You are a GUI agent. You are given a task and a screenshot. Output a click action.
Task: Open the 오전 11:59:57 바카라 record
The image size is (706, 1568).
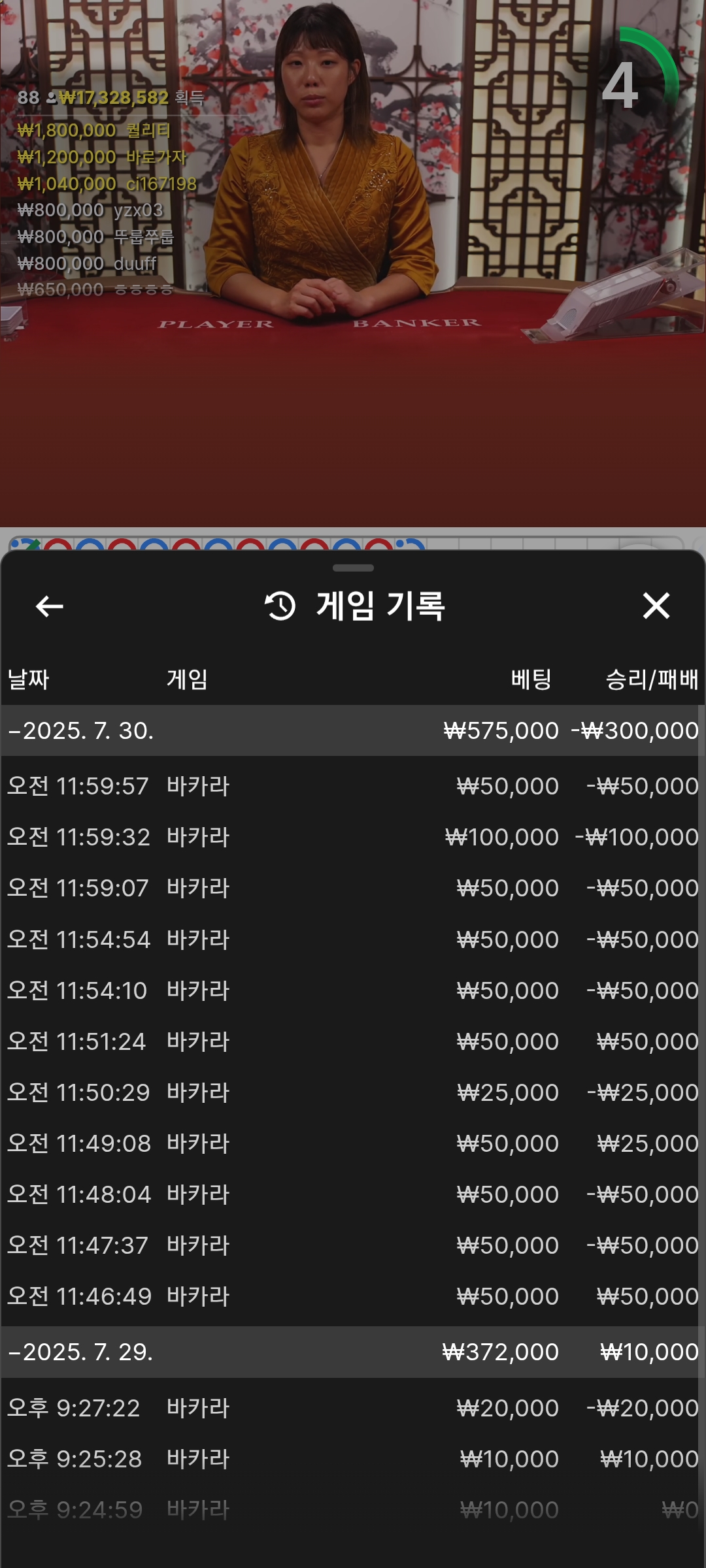point(353,786)
